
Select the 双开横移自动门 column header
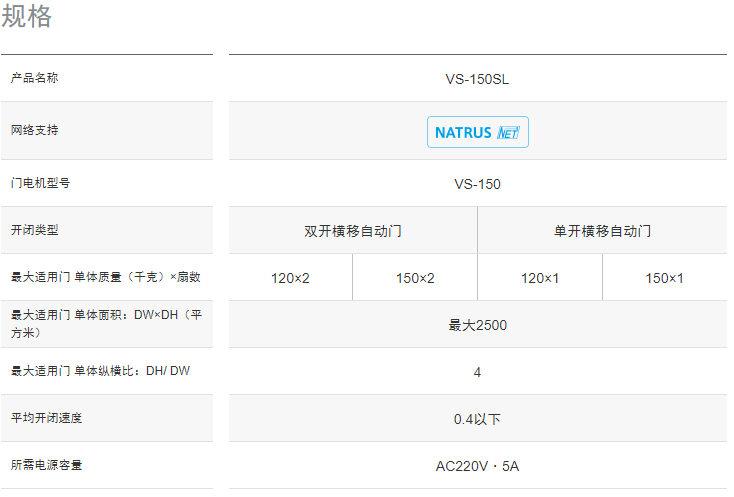(353, 231)
